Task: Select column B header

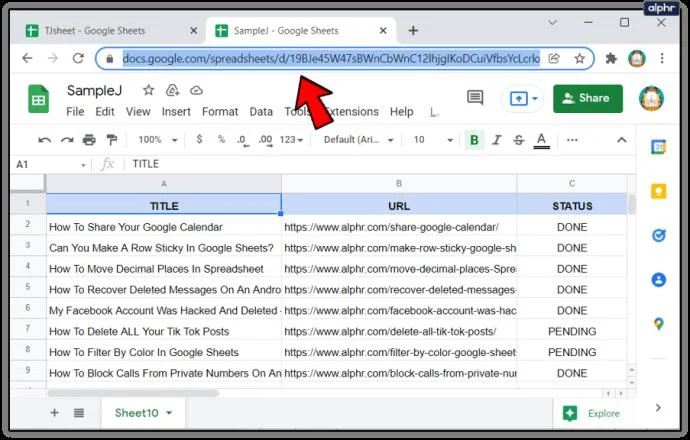Action: pos(399,183)
